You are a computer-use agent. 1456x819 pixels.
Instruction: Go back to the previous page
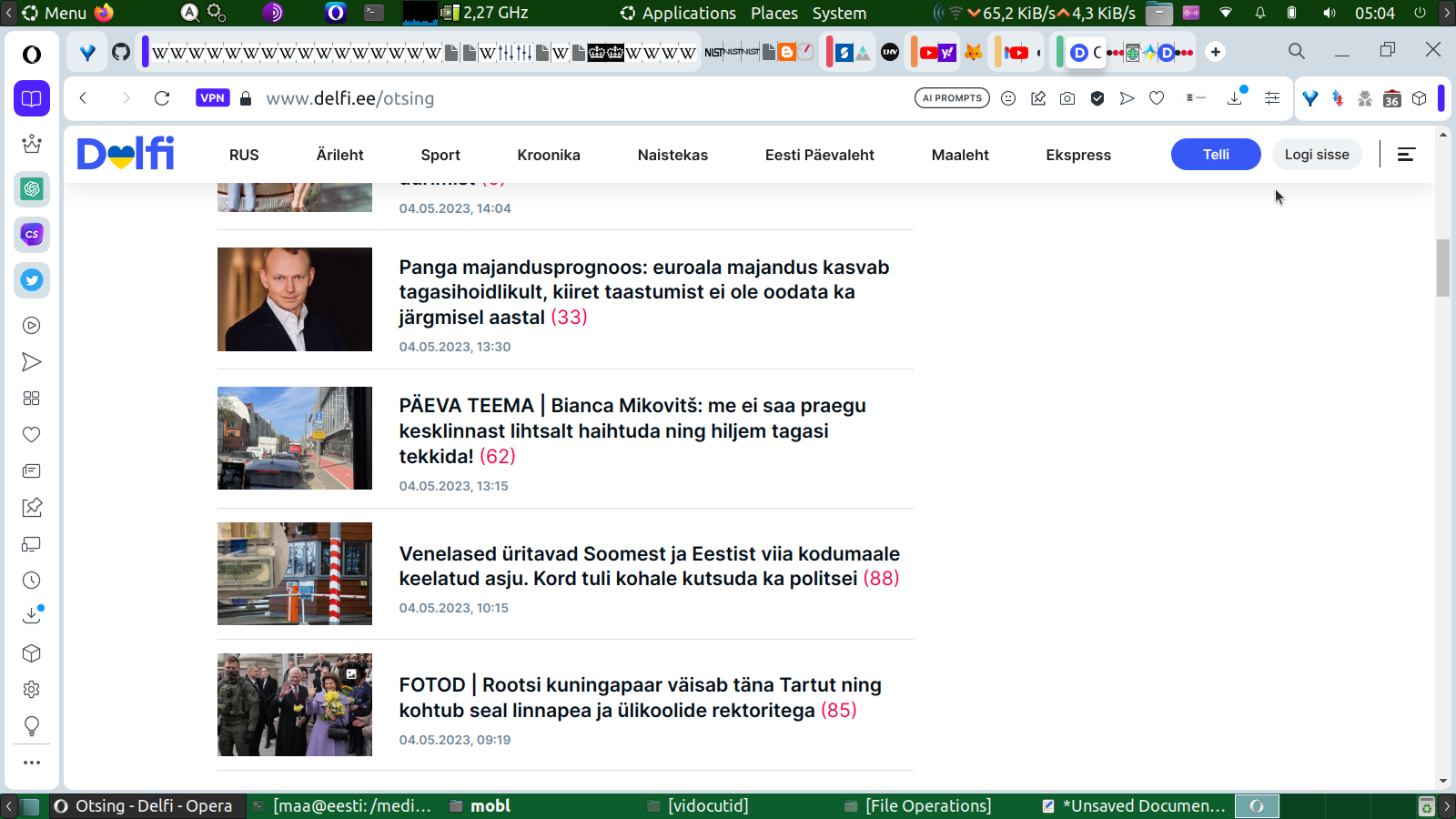(83, 98)
